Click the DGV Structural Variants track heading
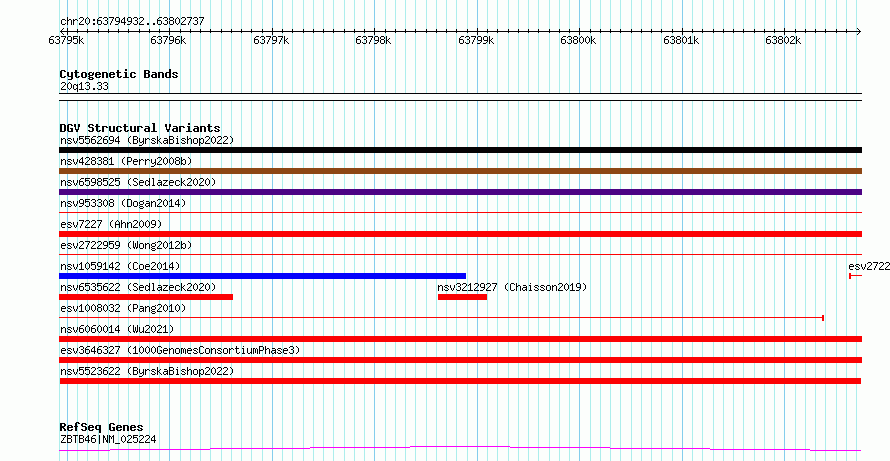Screen dimensions: 890x461 tap(140, 128)
